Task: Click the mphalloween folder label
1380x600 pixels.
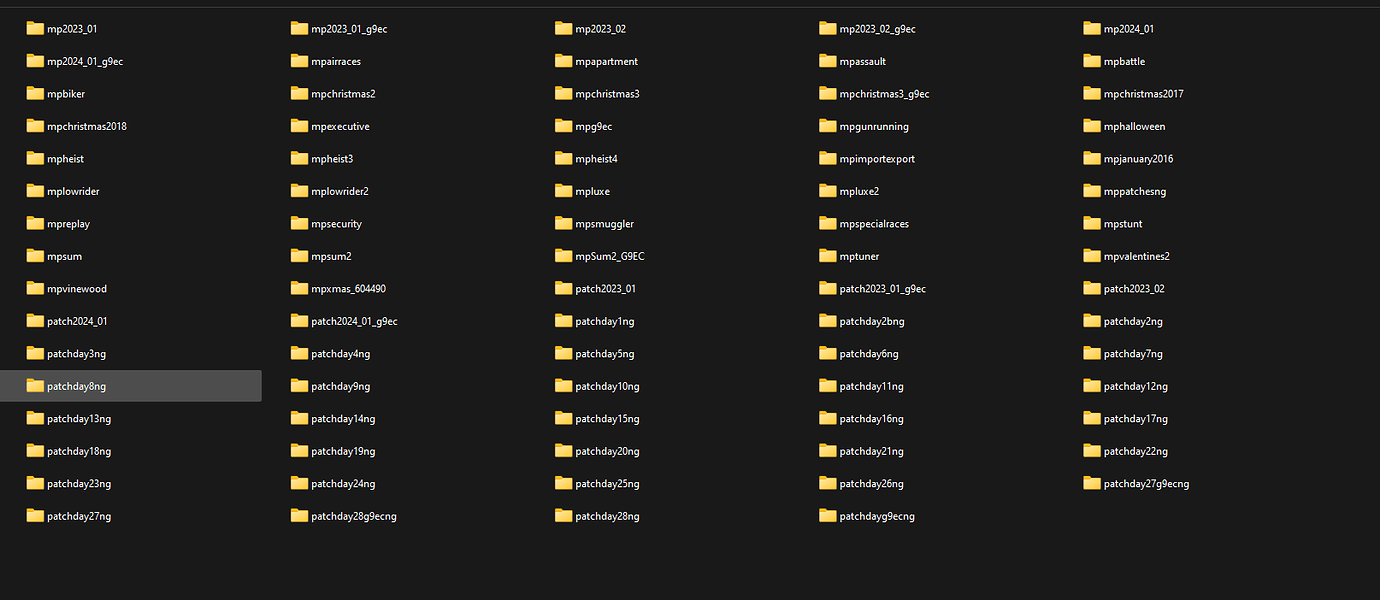Action: pos(1135,126)
